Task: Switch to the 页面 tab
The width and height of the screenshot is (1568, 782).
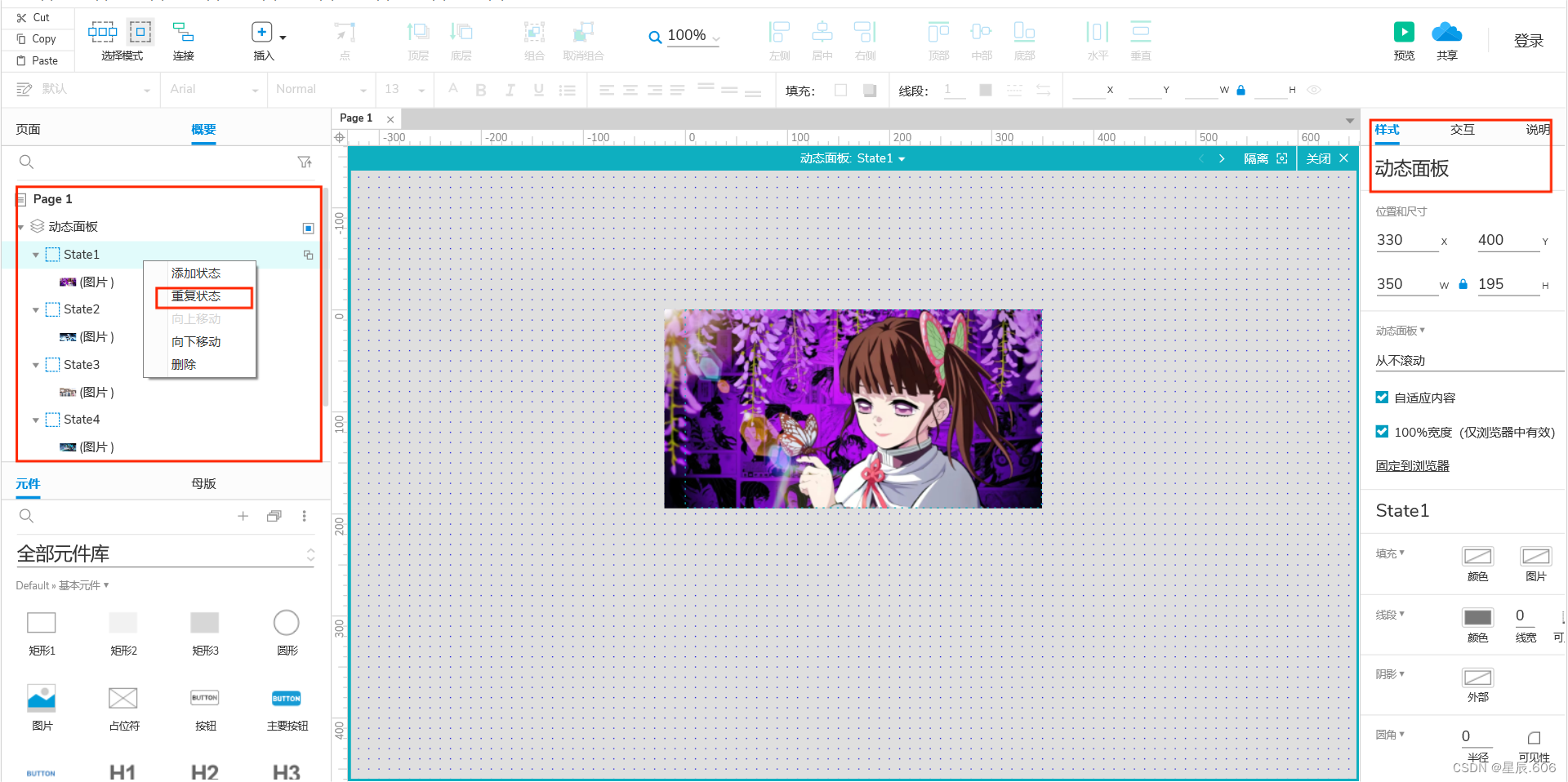Action: (29, 130)
